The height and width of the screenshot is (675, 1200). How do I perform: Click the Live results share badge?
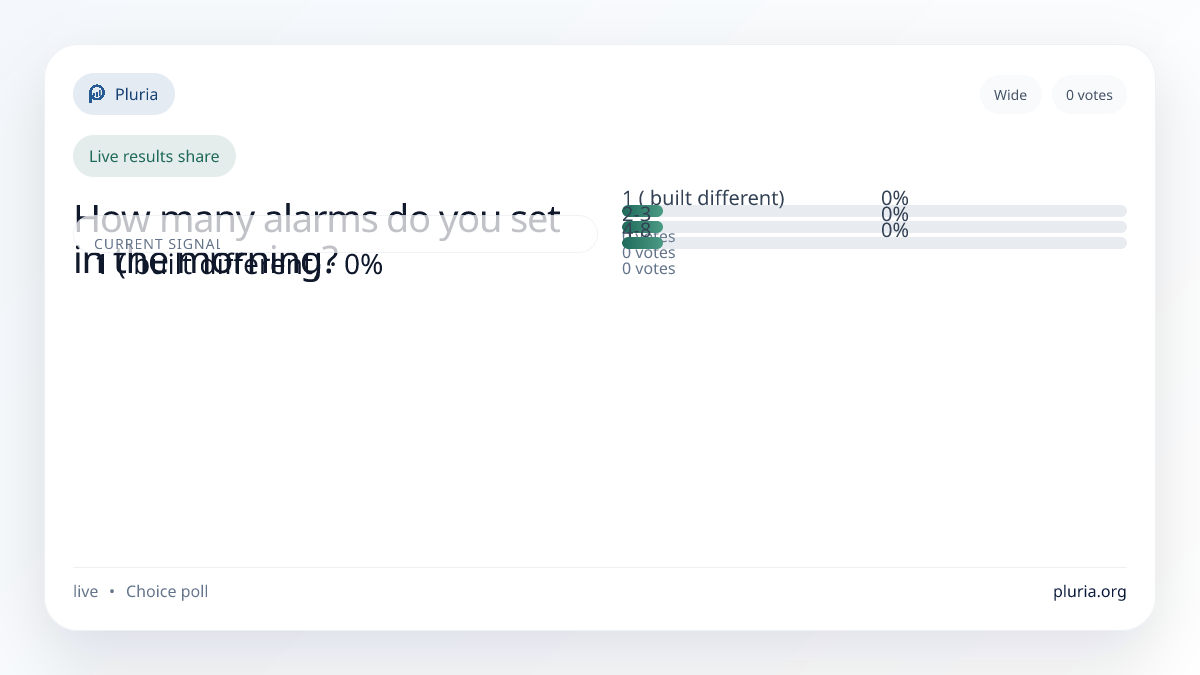click(154, 156)
